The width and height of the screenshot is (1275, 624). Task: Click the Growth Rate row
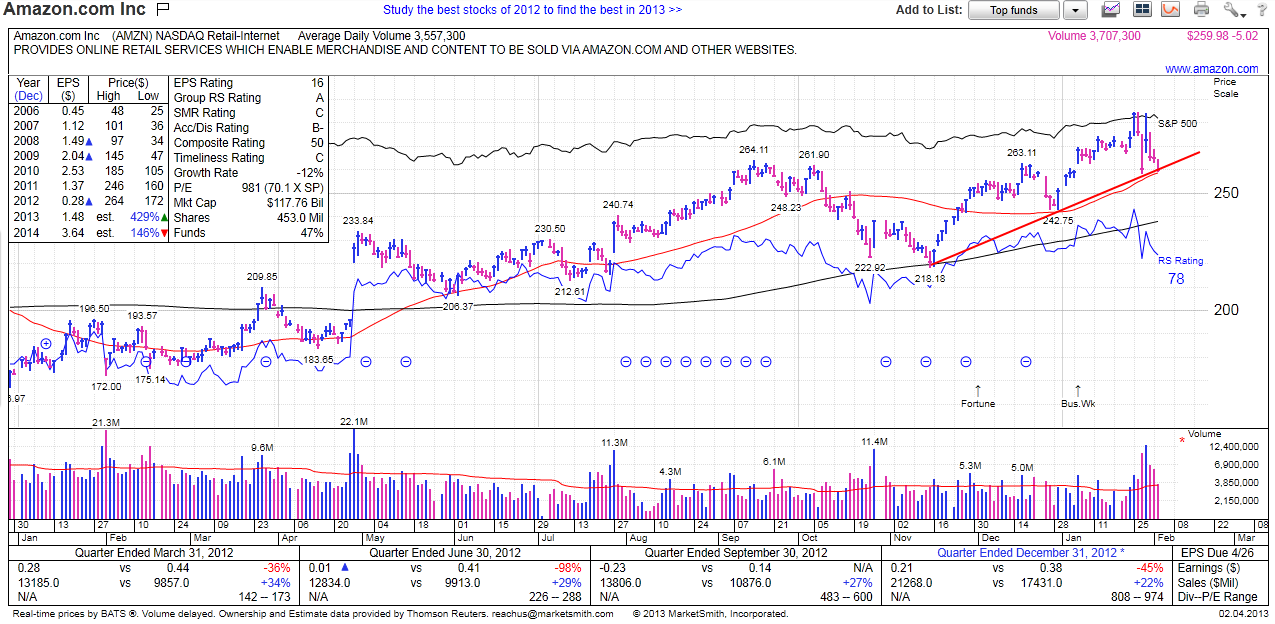(x=249, y=173)
